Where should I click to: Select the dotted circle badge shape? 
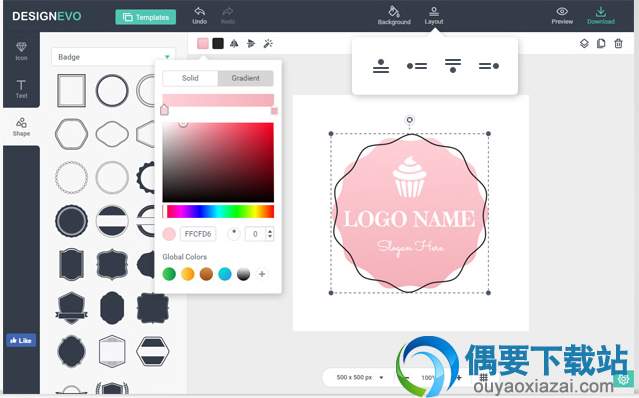coord(71,177)
